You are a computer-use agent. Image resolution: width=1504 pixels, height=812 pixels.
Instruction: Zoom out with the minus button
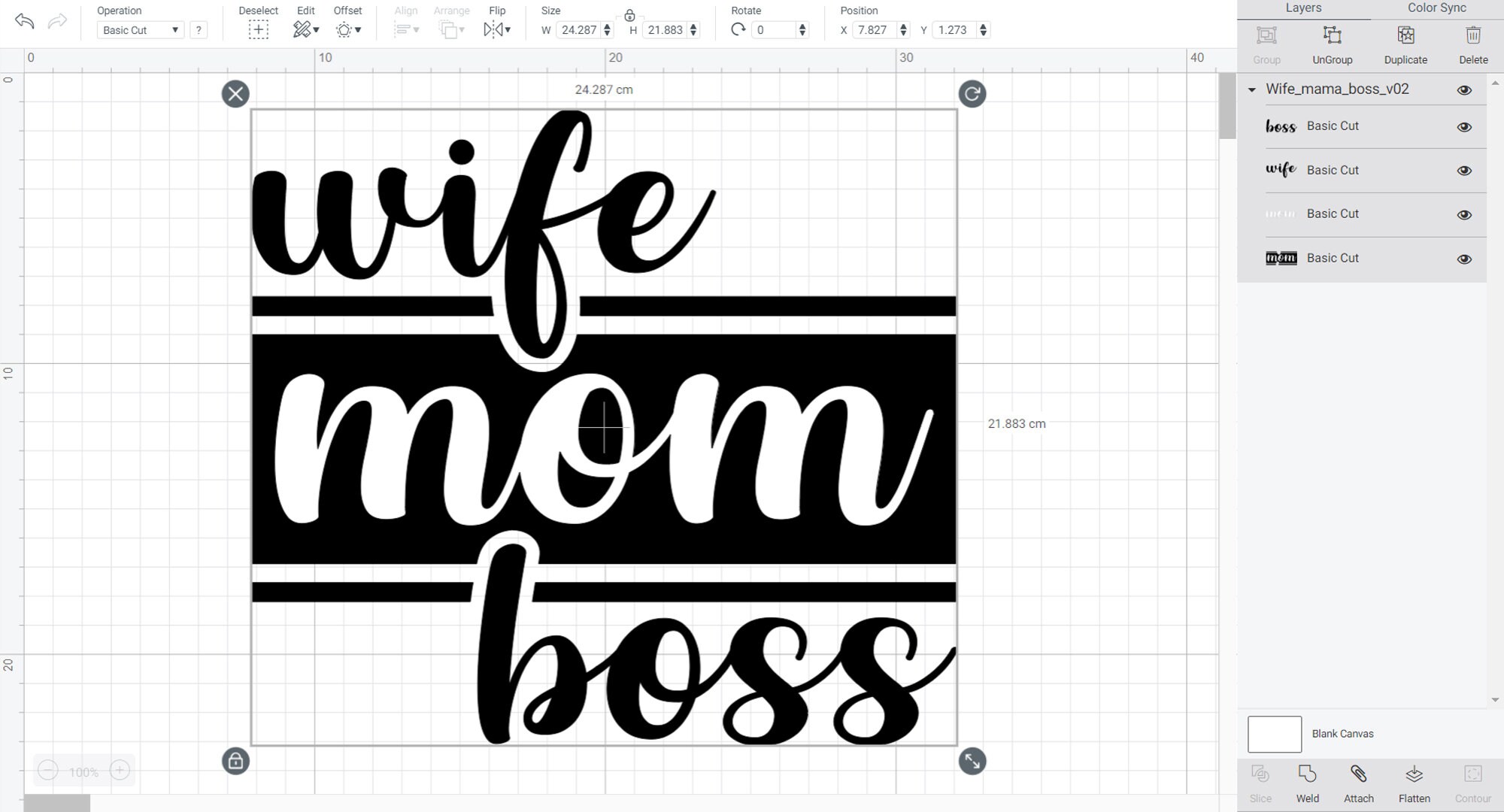pyautogui.click(x=47, y=771)
